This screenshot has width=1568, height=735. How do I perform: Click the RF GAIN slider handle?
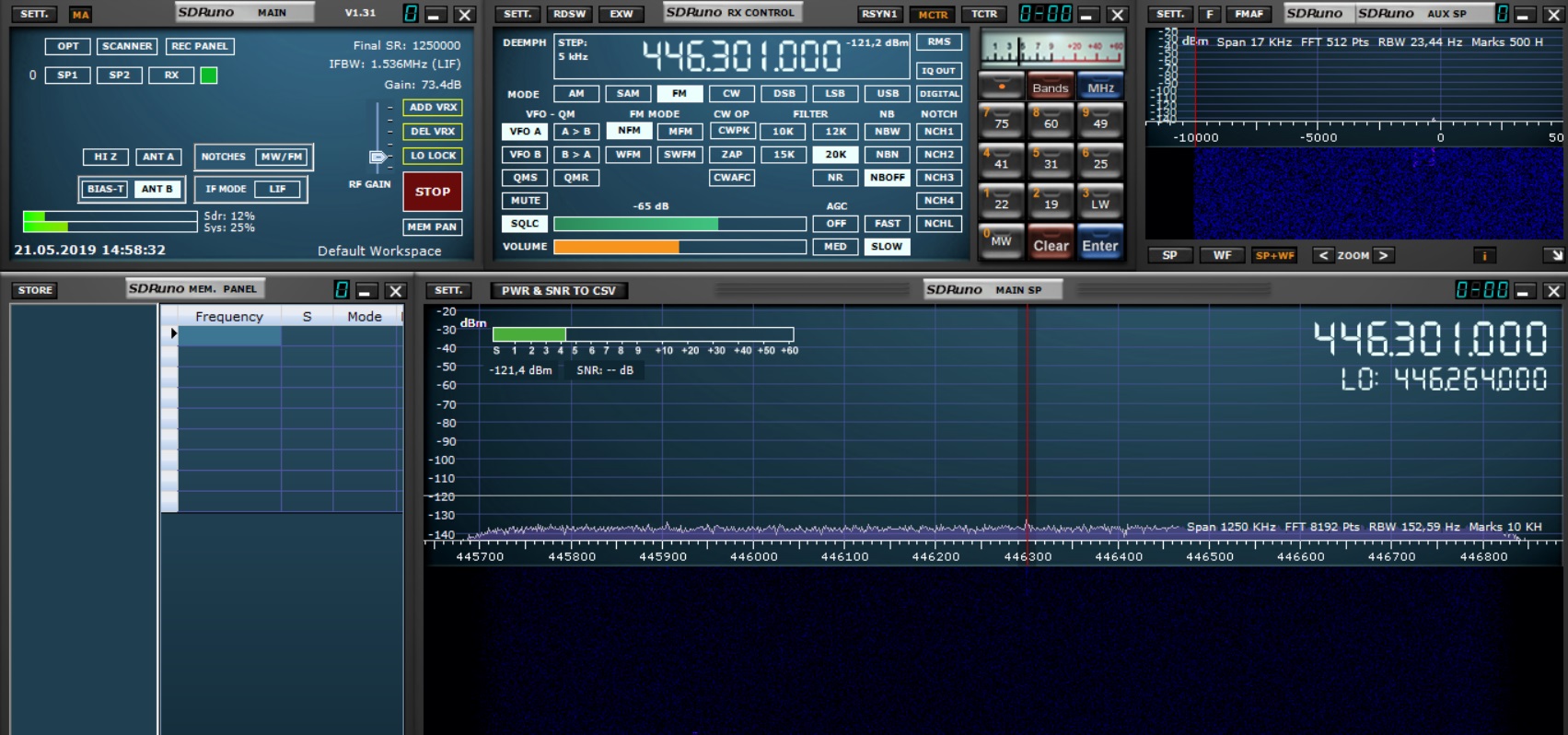pos(377,157)
